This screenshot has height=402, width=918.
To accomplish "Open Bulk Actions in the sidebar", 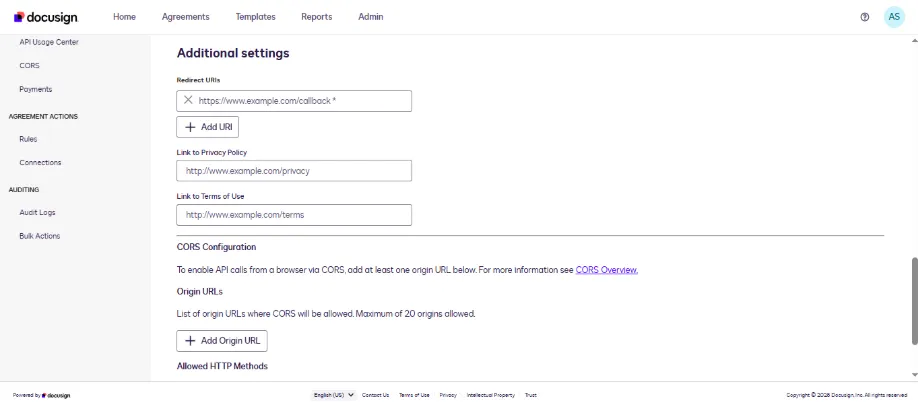I will 40,236.
